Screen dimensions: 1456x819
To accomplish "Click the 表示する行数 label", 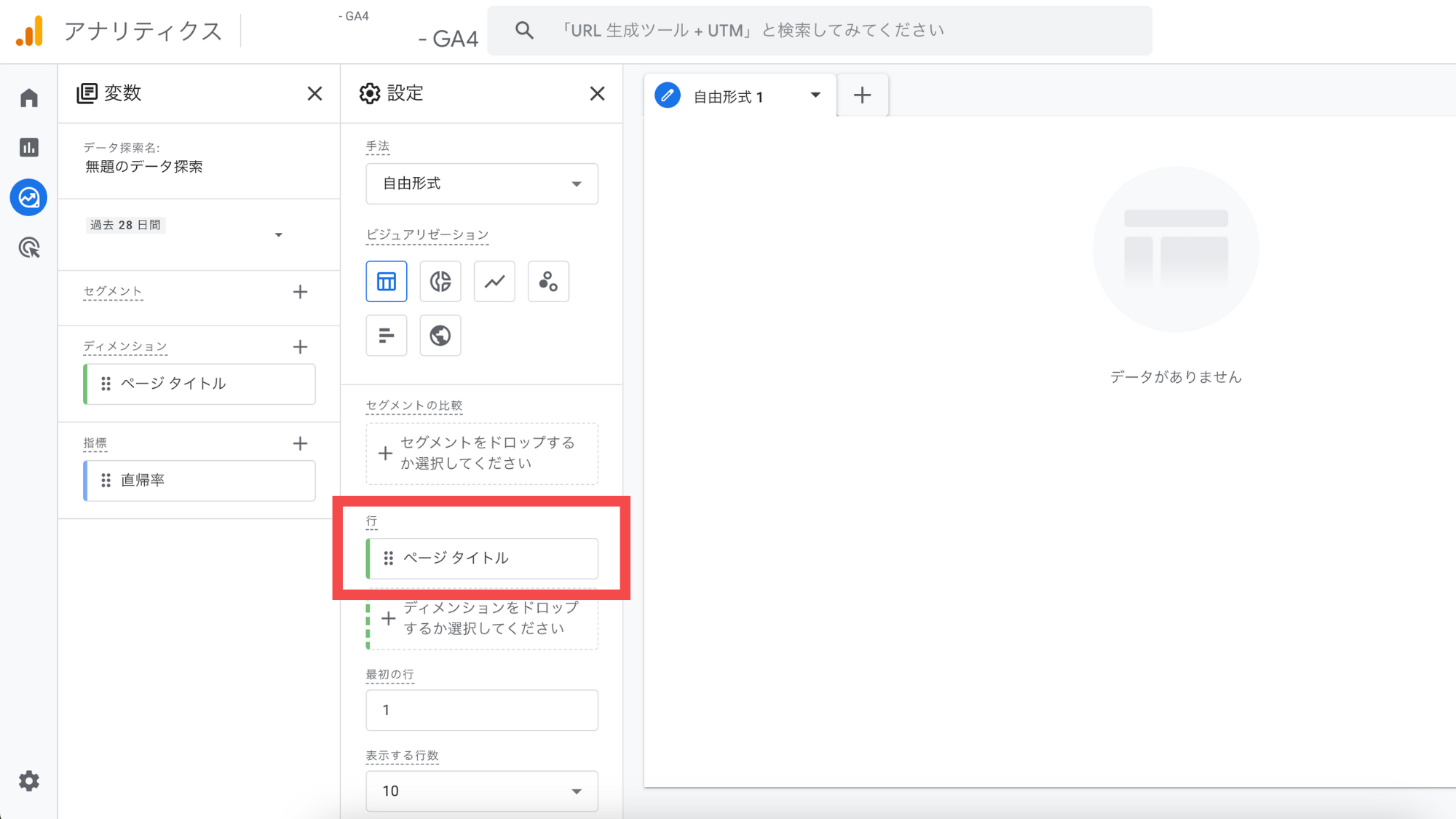I will [x=402, y=756].
